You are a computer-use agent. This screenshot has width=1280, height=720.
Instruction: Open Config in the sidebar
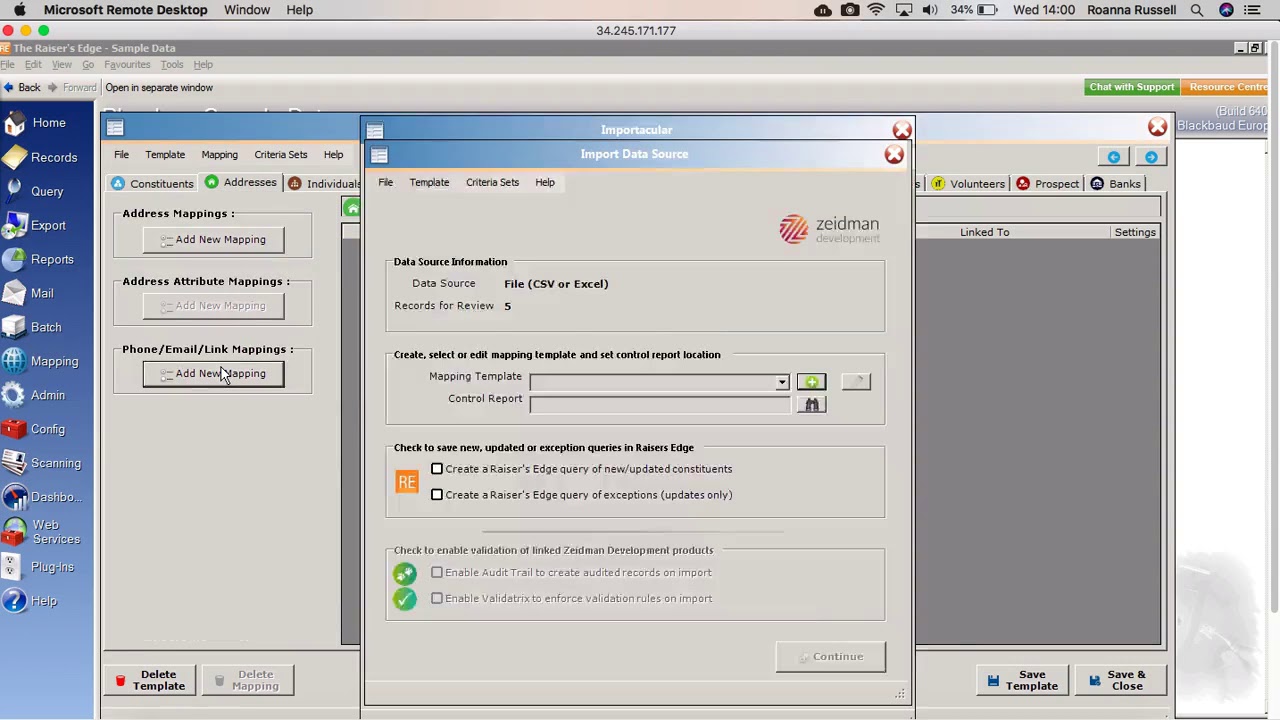tap(35, 429)
